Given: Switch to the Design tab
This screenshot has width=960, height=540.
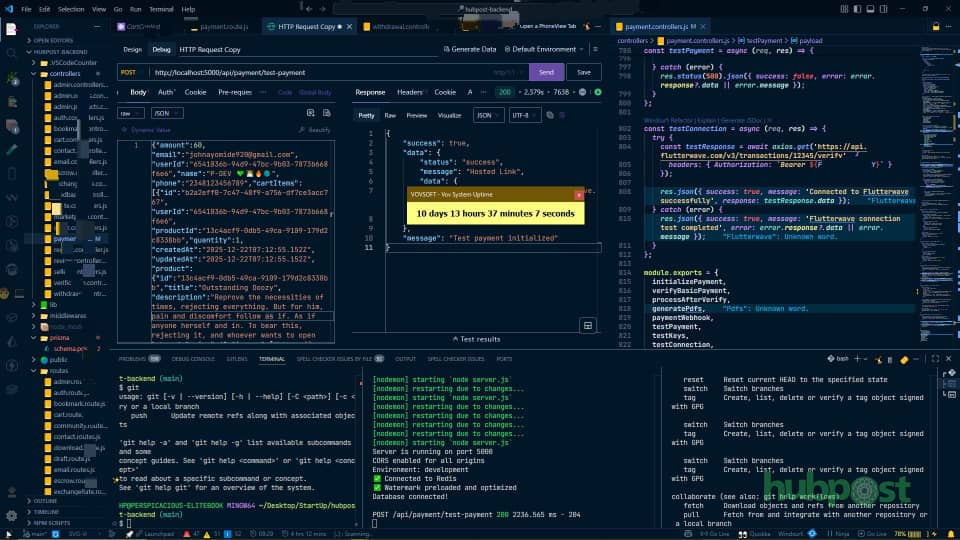Looking at the screenshot, I should pyautogui.click(x=132, y=50).
